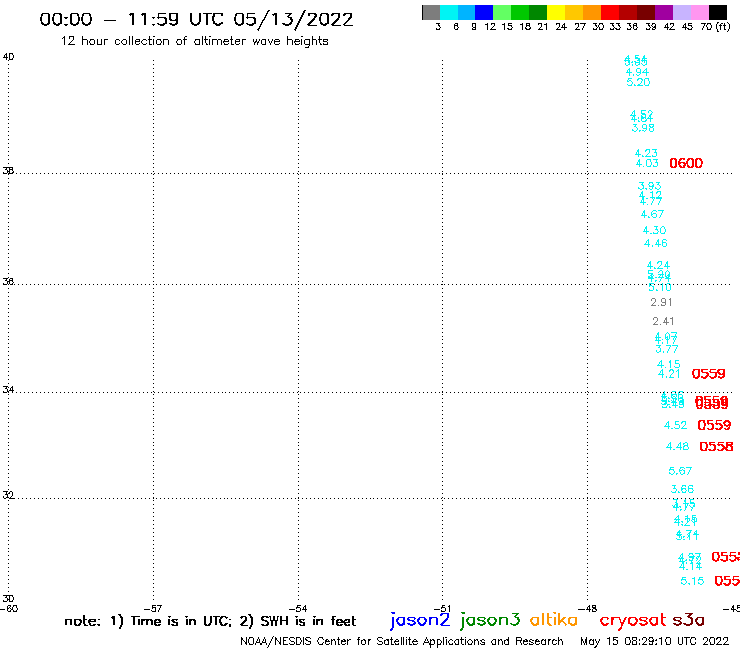Select the 5.67 wave height value
This screenshot has height=650, width=740.
point(680,471)
